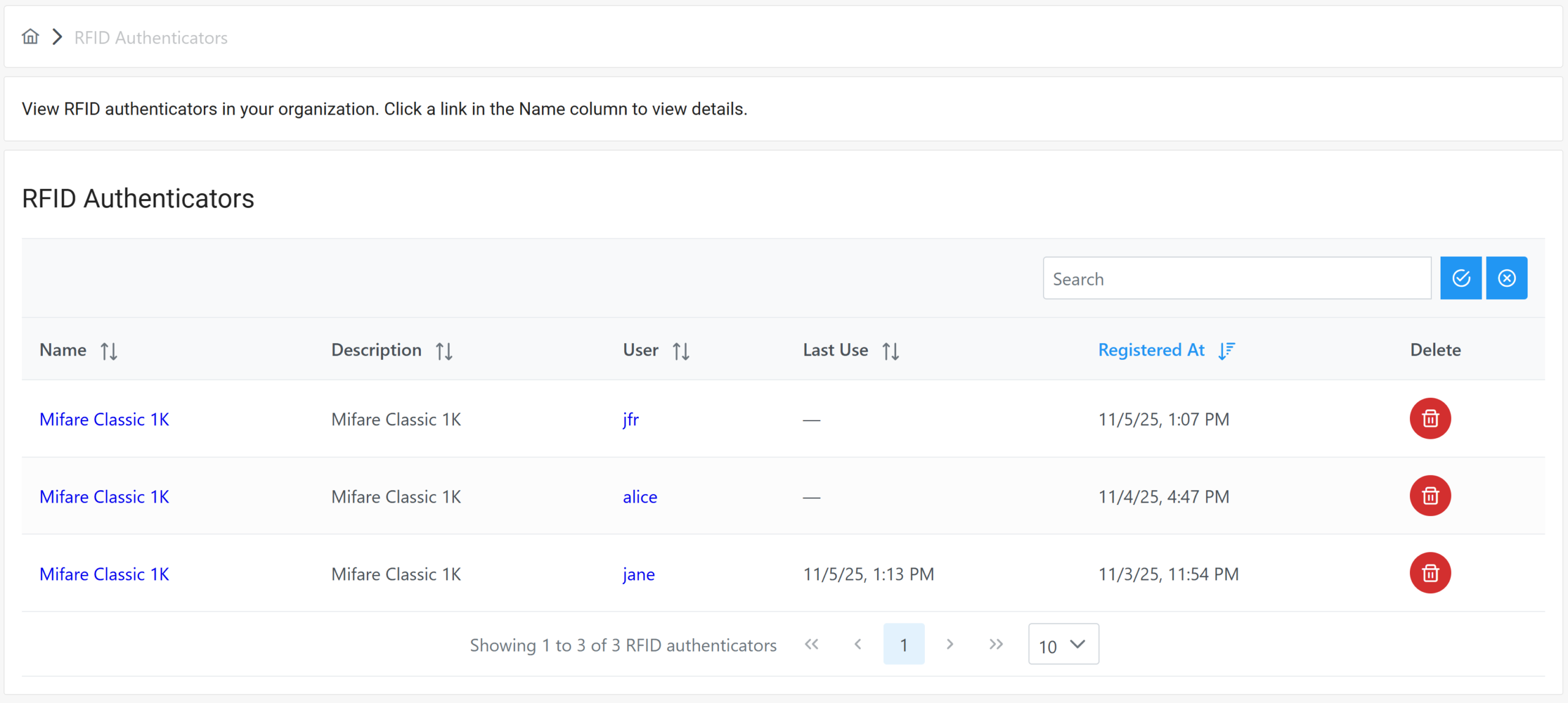Open user jfr's profile link
The height and width of the screenshot is (703, 1568).
tap(630, 419)
